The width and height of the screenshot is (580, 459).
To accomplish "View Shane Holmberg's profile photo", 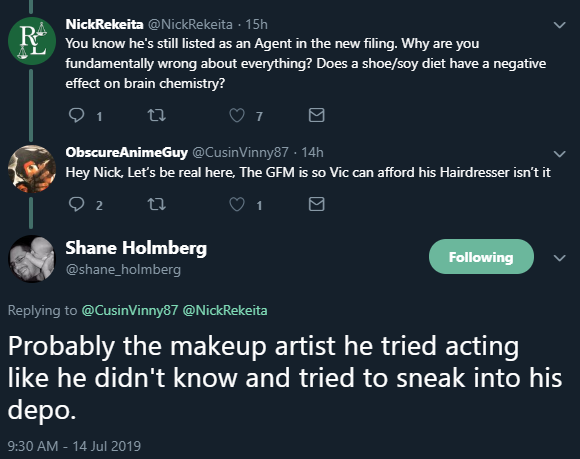I will (32, 259).
